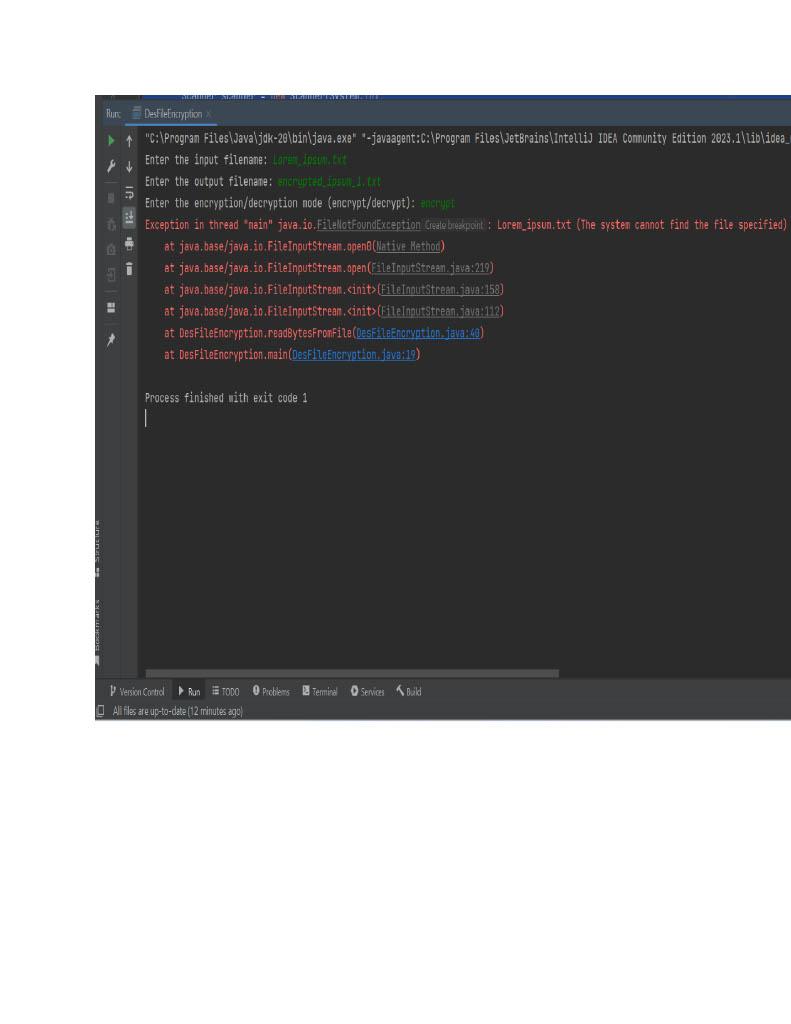Open the Bookmarks side panel
Screen dimensions: 791x1024
(x=97, y=632)
